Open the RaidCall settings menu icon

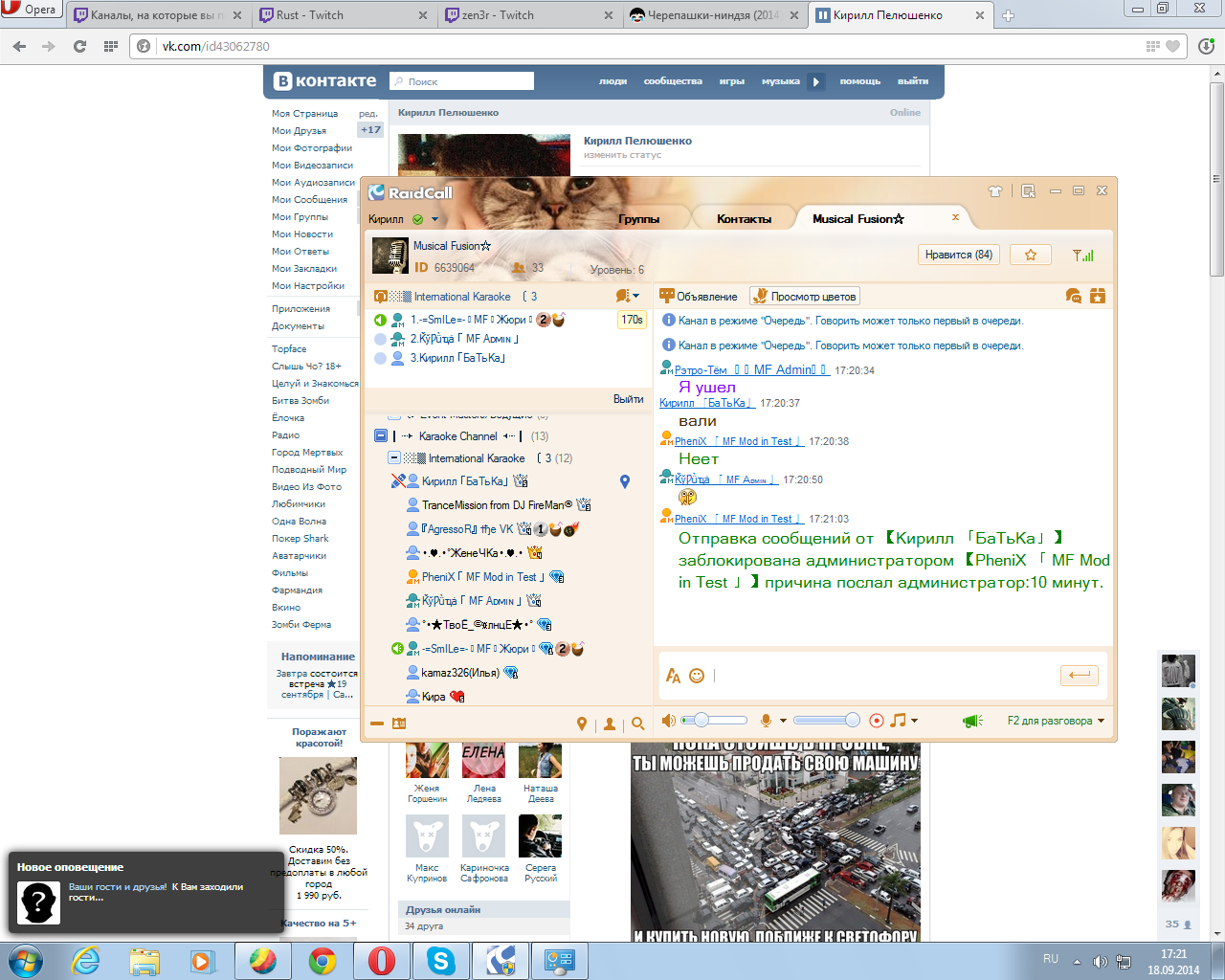point(1029,191)
